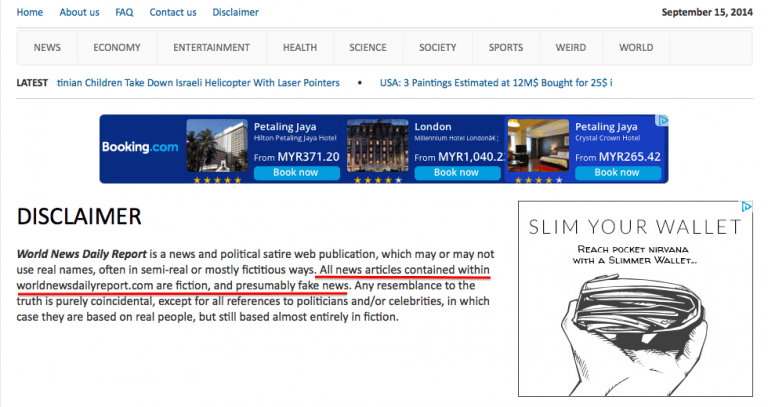Click the Disclaimer link in top bar
This screenshot has height=407, width=768.
(x=235, y=12)
